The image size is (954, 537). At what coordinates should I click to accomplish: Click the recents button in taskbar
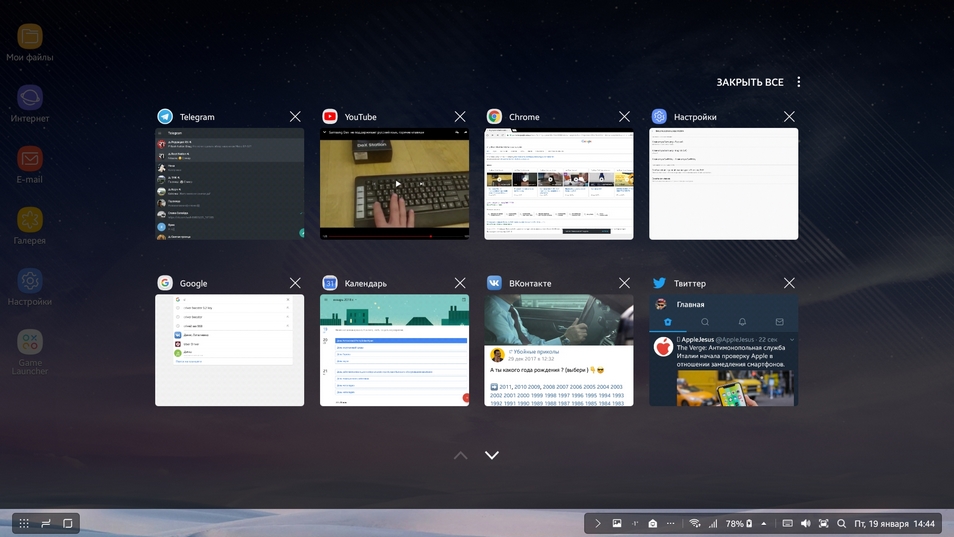pos(46,523)
